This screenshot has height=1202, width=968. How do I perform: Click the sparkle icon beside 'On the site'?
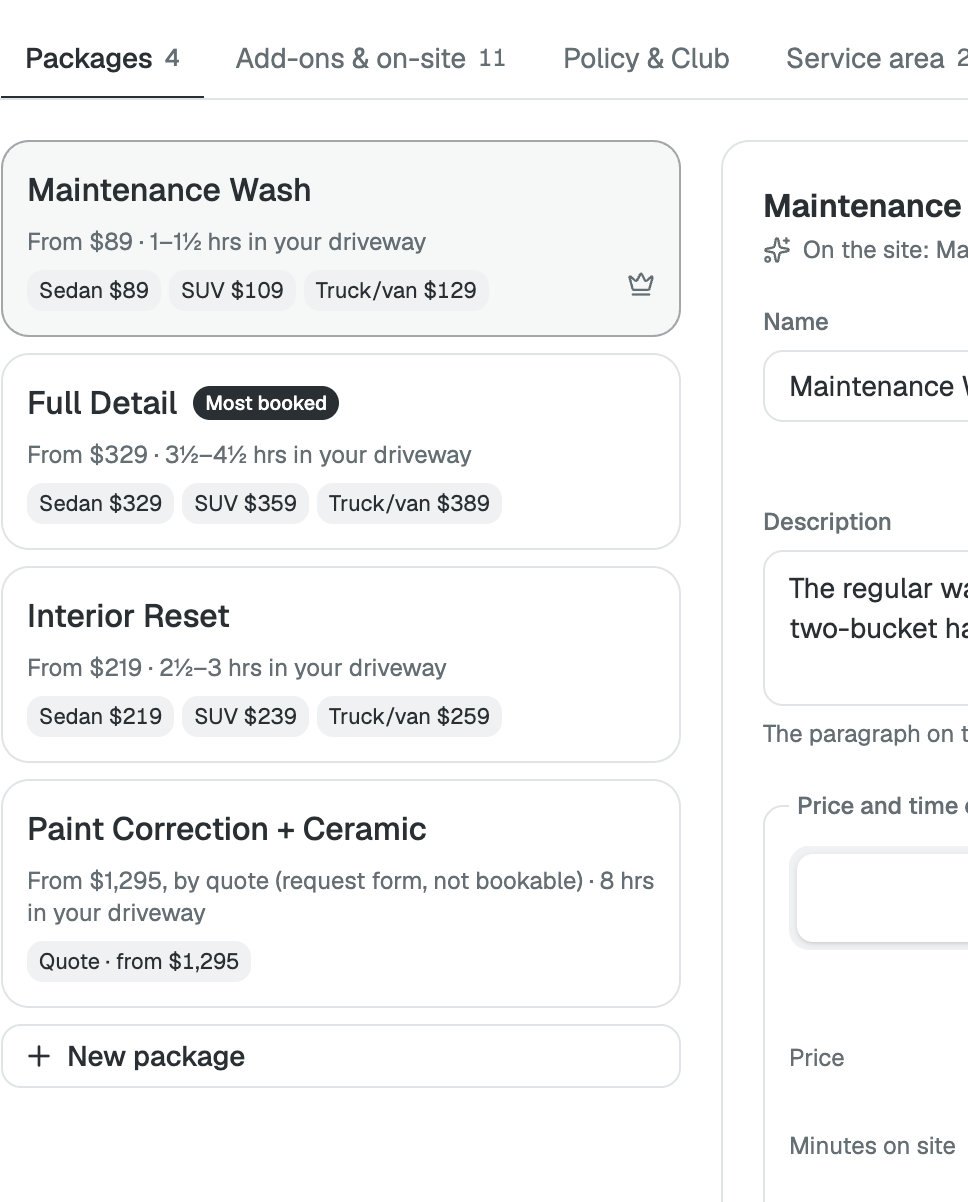point(777,250)
